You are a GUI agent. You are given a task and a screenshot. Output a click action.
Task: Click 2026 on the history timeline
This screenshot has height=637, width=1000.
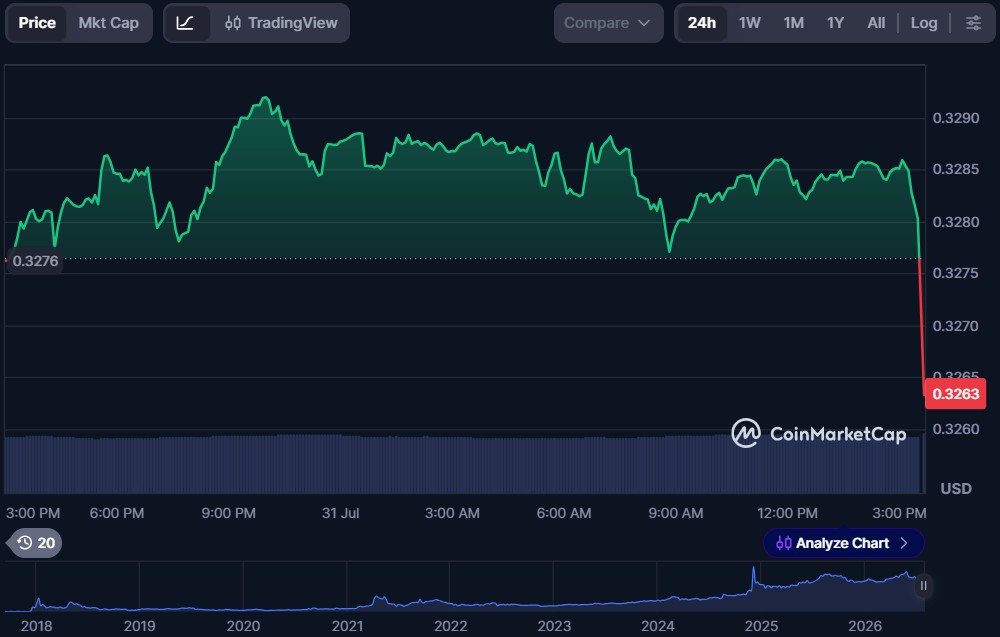pos(865,626)
